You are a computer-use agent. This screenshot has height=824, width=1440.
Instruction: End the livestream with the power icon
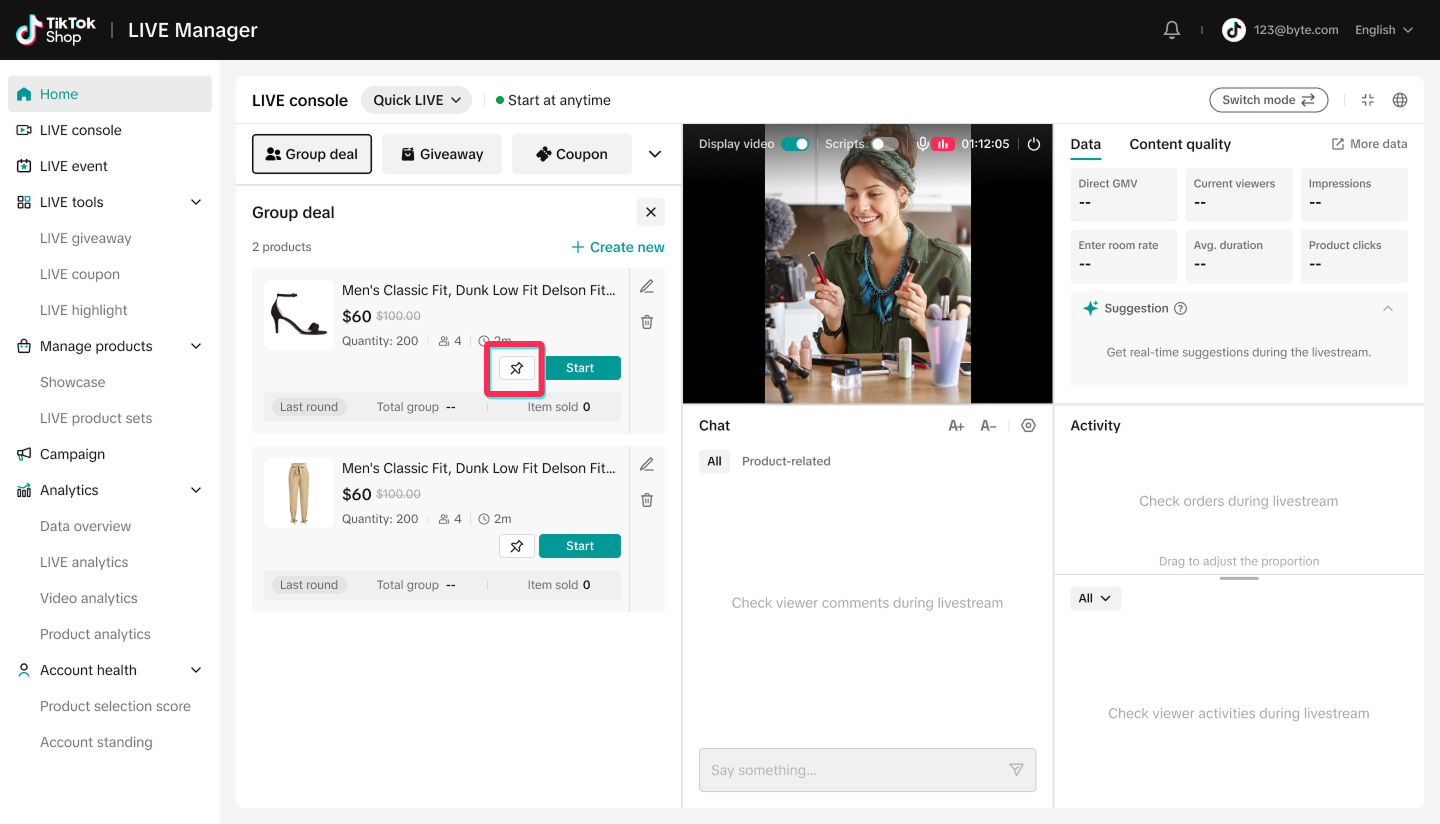tap(1034, 144)
